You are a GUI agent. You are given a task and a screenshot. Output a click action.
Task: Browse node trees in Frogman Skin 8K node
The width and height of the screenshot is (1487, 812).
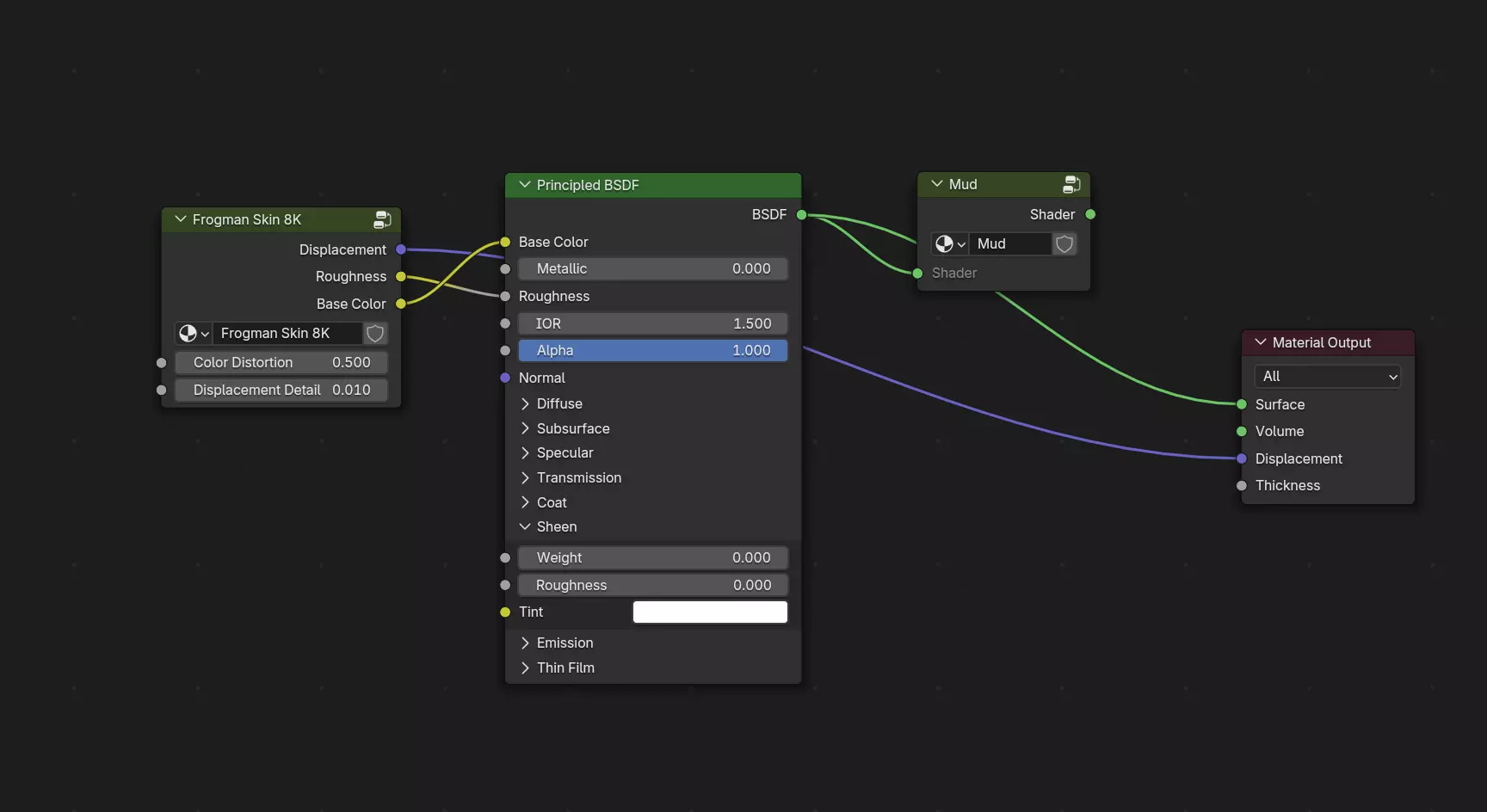point(194,334)
